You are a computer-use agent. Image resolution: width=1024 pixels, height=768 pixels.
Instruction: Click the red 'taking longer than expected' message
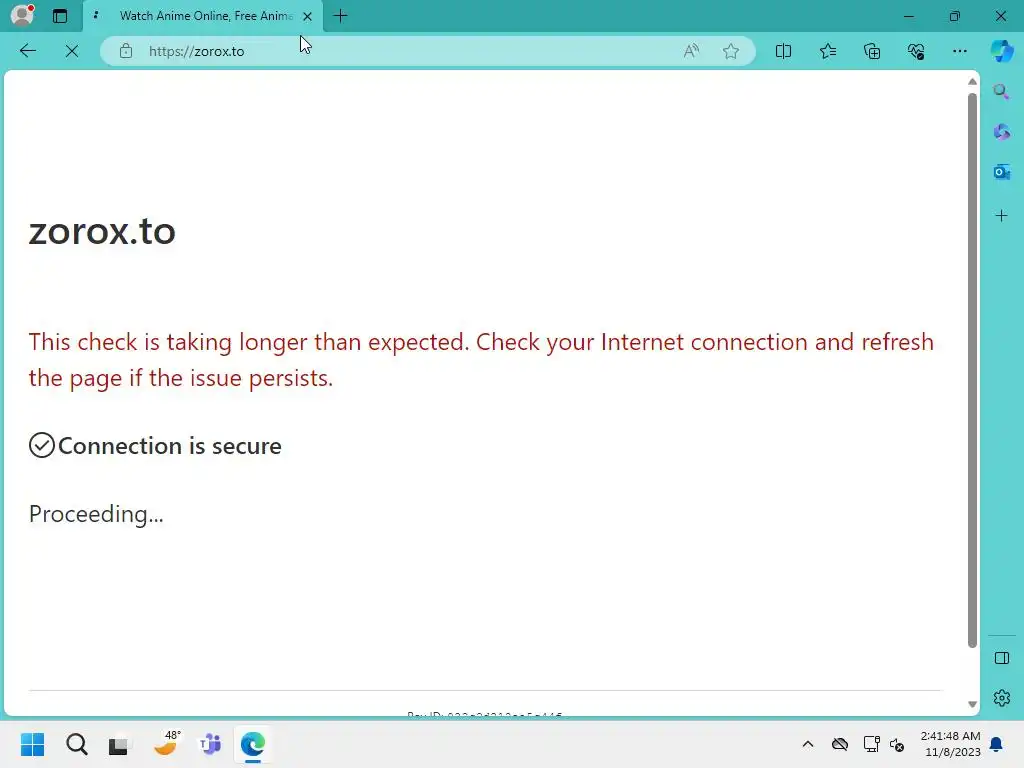[481, 360]
